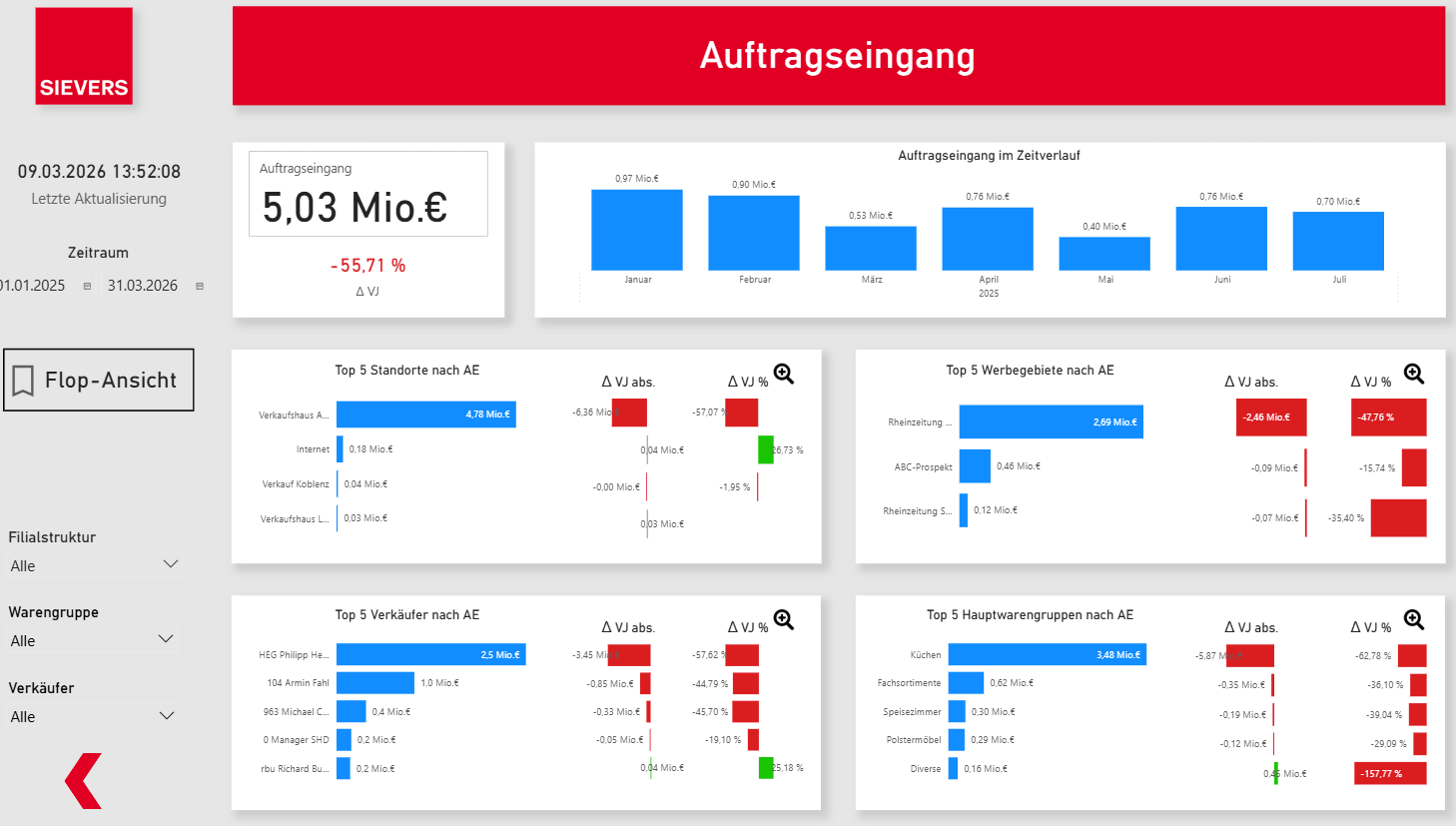Select the Küchen 3,48 Mio.€ bar
The height and width of the screenshot is (826, 1456).
(1048, 654)
